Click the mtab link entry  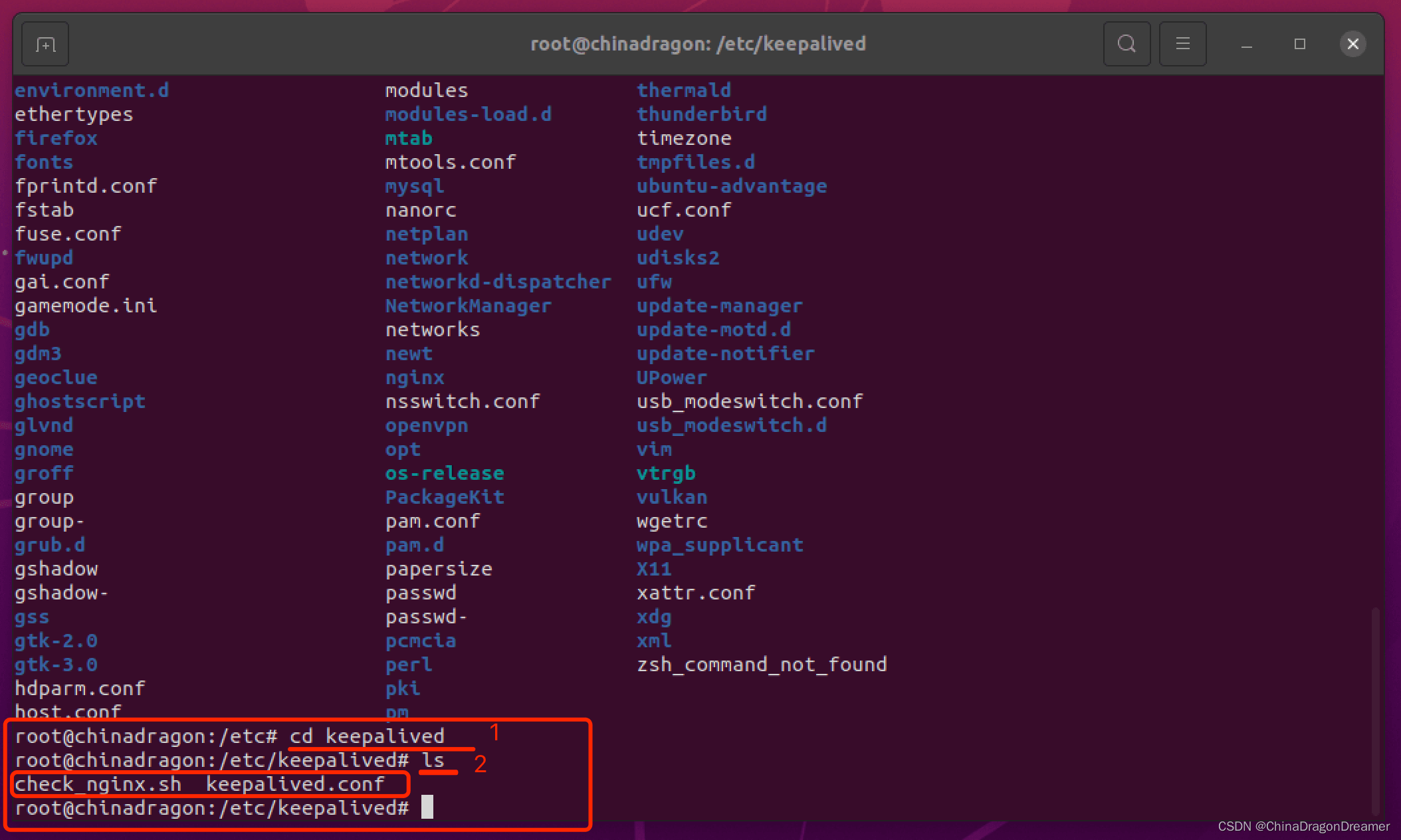click(409, 138)
